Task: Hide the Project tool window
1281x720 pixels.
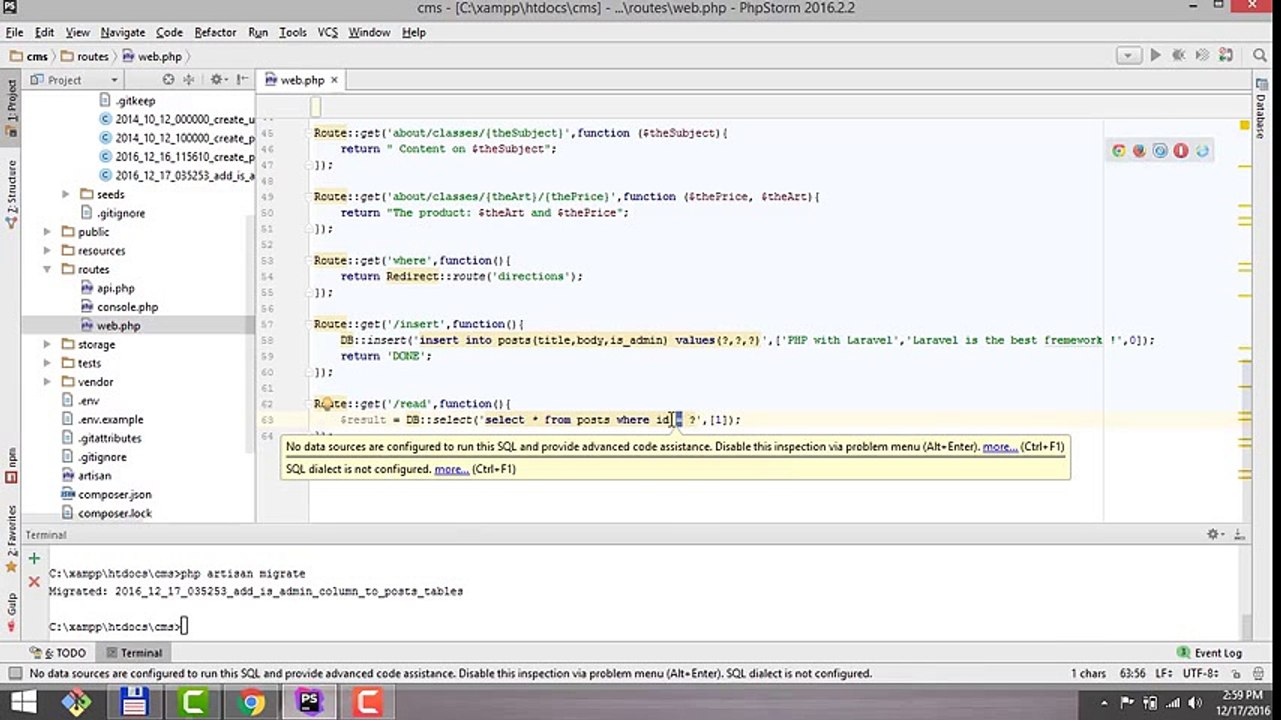Action: click(x=240, y=80)
